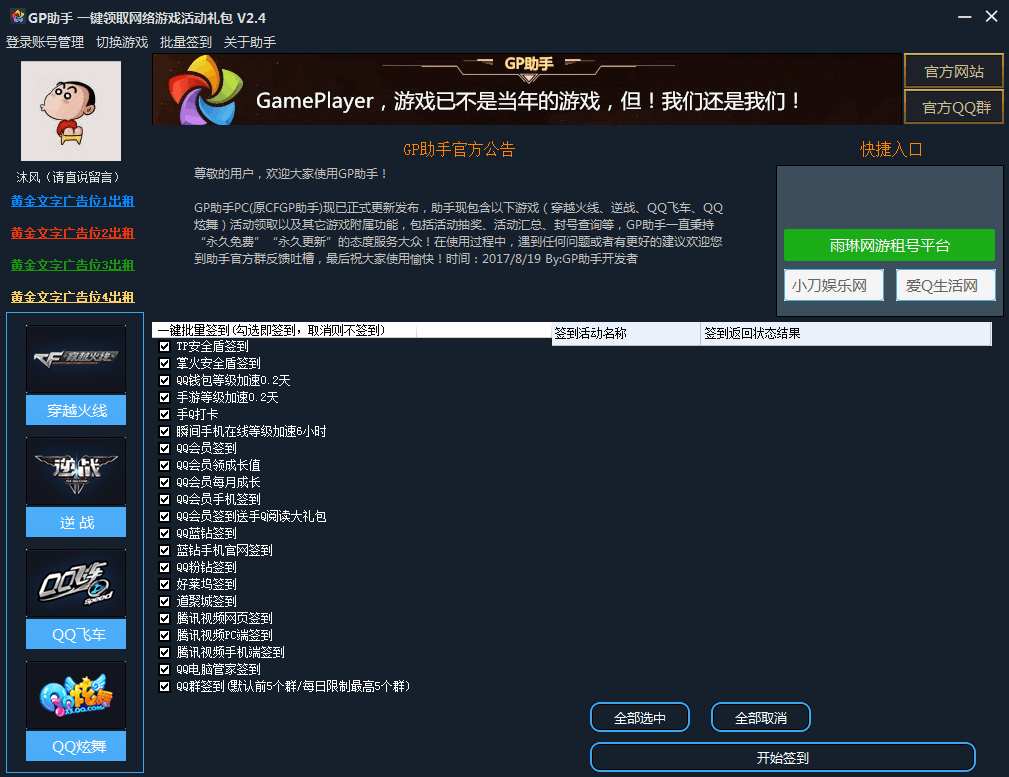Click the QQ飞车 Speed logo image
The height and width of the screenshot is (777, 1009).
coord(76,583)
